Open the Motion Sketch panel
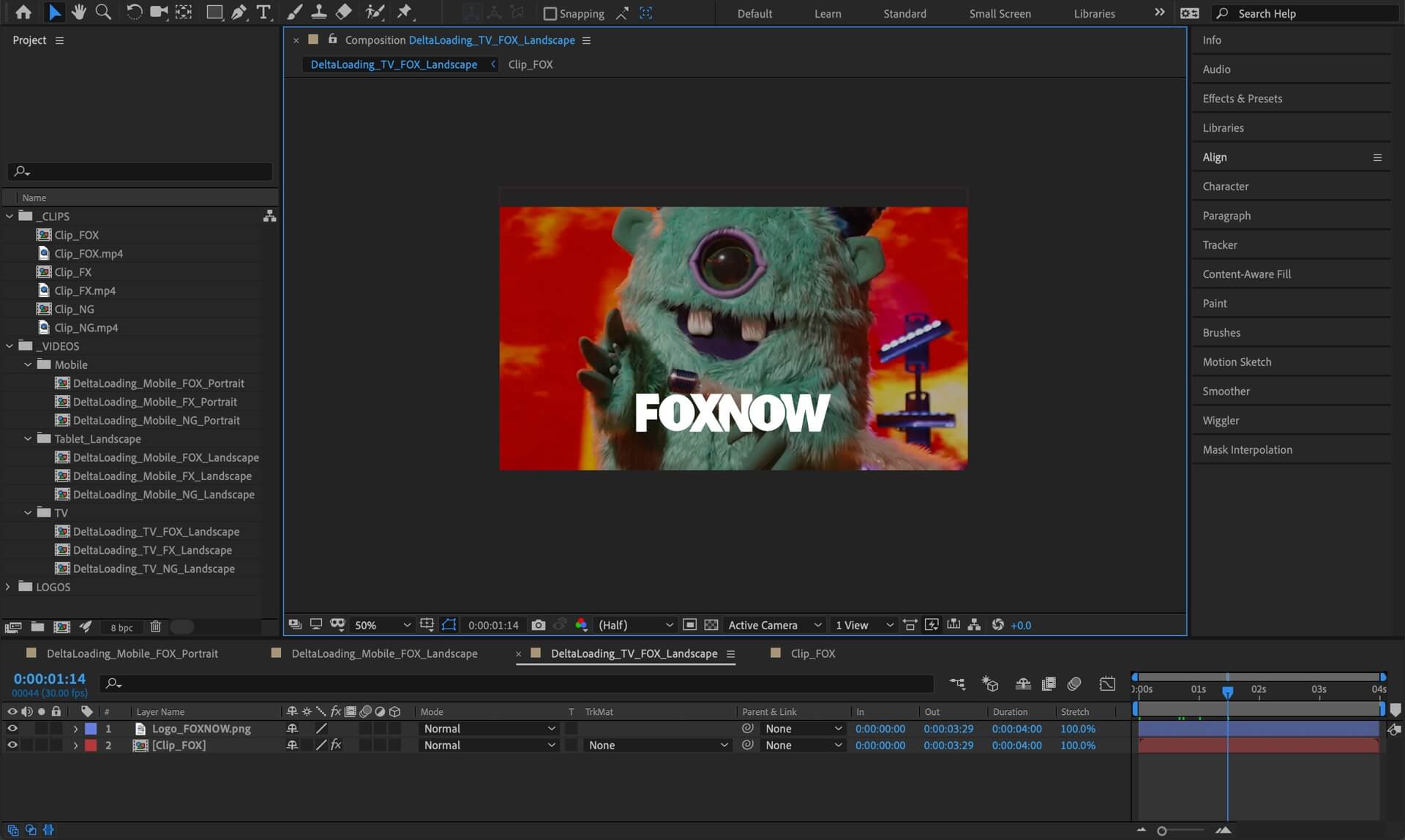This screenshot has width=1405, height=840. click(x=1237, y=361)
